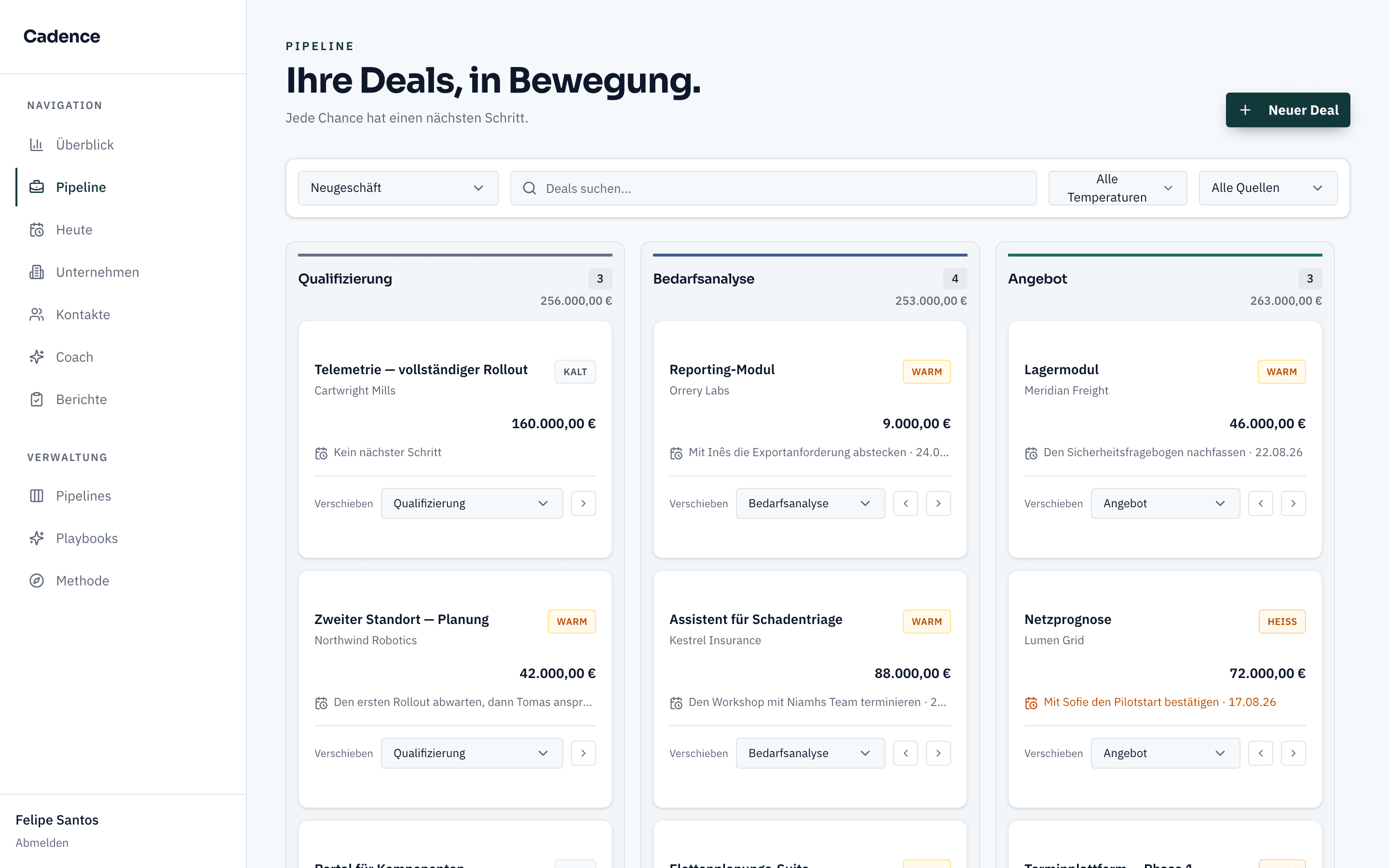Image resolution: width=1389 pixels, height=868 pixels.
Task: Click Abmelden to sign out
Action: pyautogui.click(x=42, y=843)
